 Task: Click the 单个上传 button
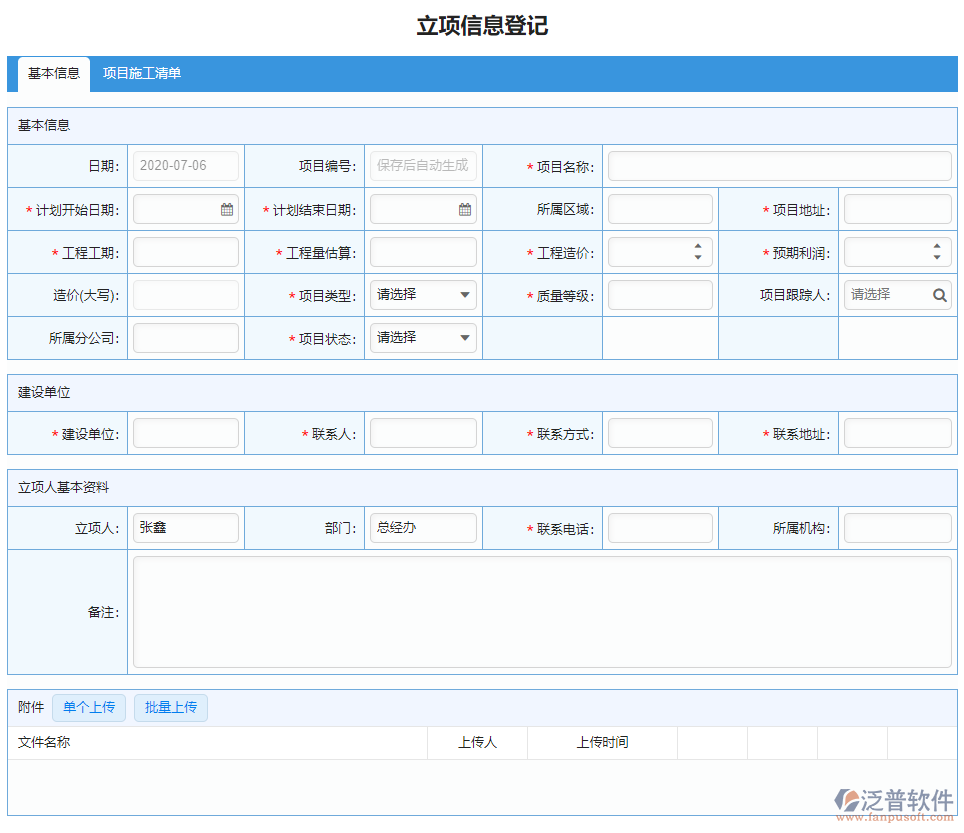tap(89, 708)
